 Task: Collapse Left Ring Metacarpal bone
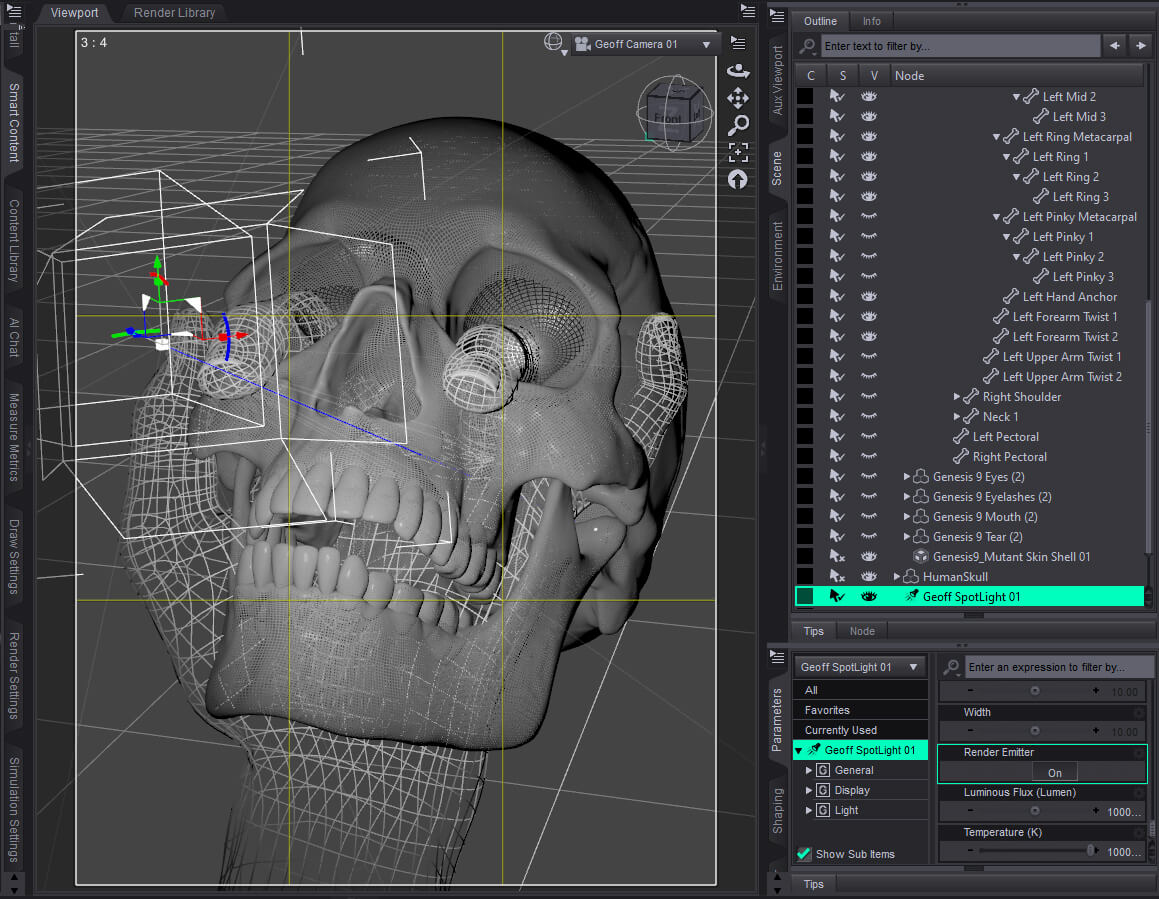click(x=996, y=137)
